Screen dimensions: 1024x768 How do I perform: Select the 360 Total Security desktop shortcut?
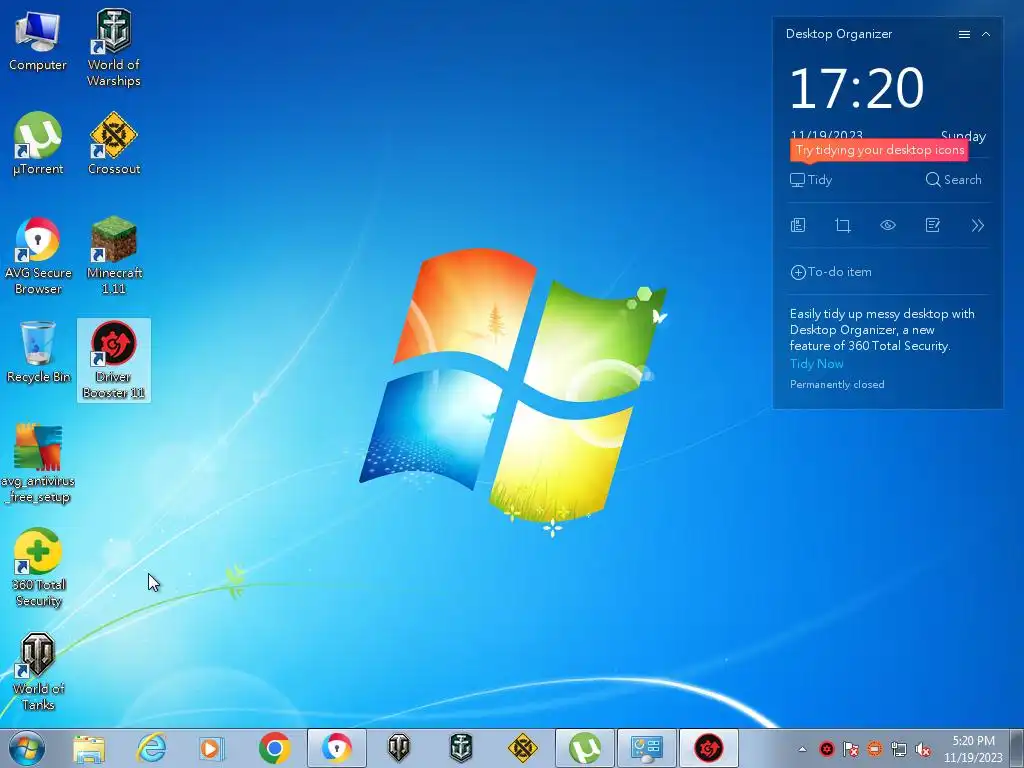click(x=38, y=568)
